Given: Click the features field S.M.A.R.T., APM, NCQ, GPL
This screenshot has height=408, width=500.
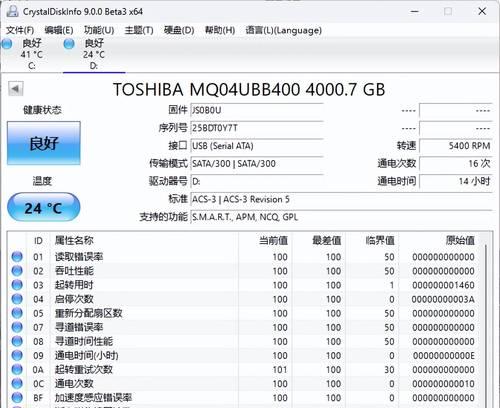Looking at the screenshot, I should click(341, 217).
